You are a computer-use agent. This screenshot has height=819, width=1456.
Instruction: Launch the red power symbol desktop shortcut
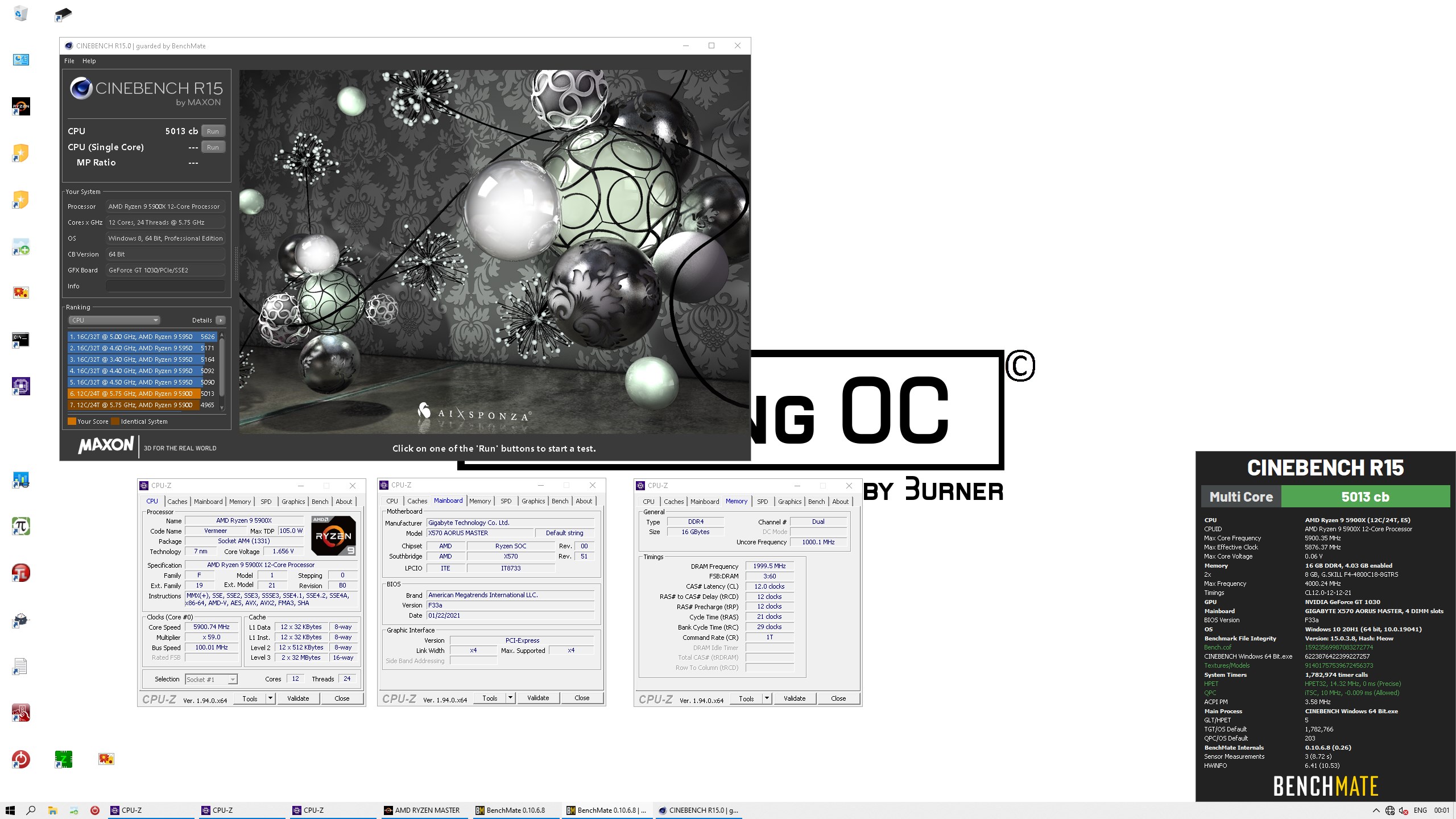click(x=21, y=759)
